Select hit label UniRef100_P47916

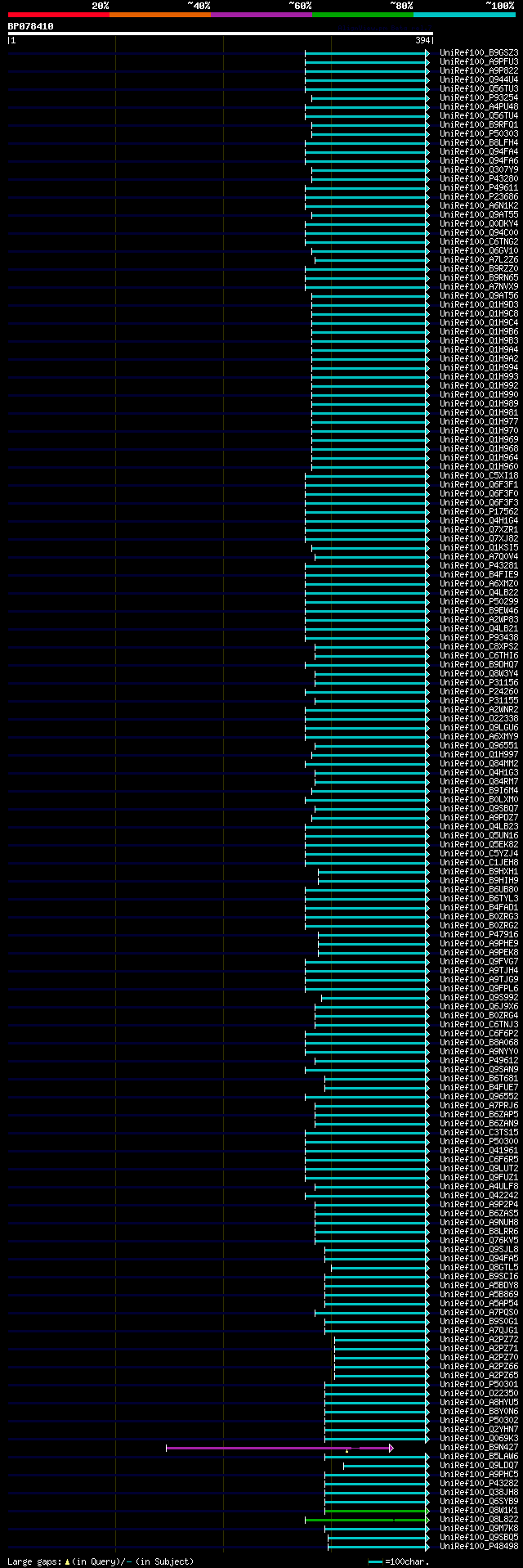(x=479, y=934)
